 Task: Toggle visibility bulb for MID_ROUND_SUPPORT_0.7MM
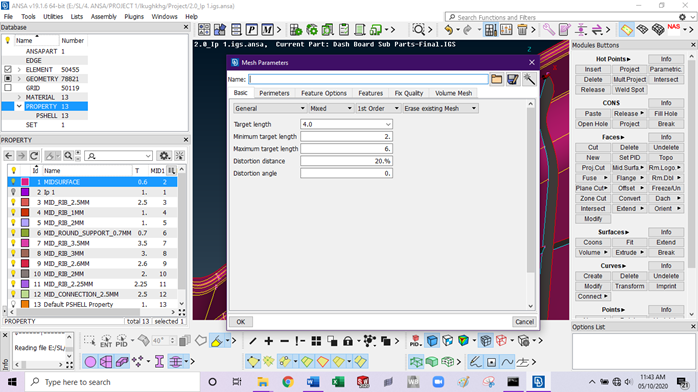(x=13, y=233)
